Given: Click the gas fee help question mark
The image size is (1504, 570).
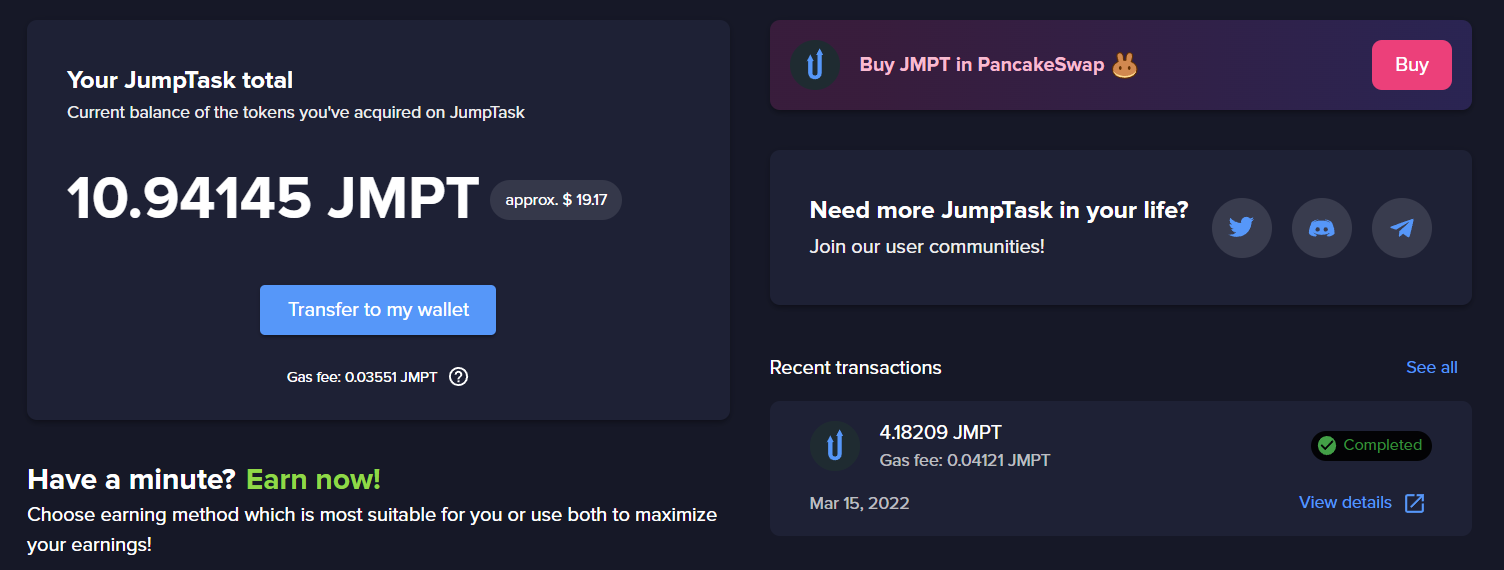Looking at the screenshot, I should [458, 377].
